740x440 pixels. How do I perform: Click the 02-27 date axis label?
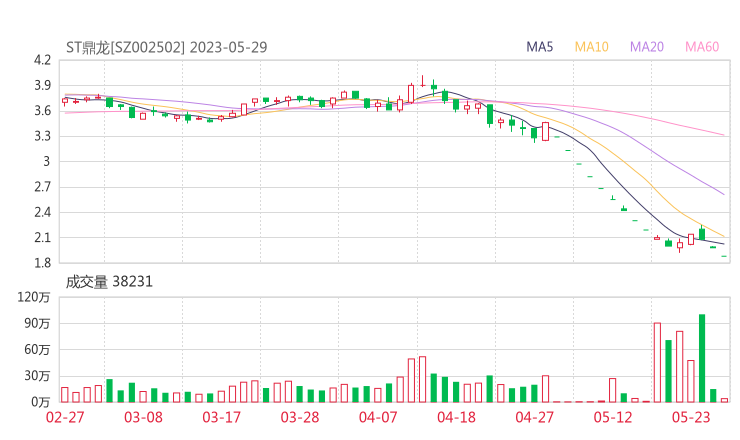[65, 417]
